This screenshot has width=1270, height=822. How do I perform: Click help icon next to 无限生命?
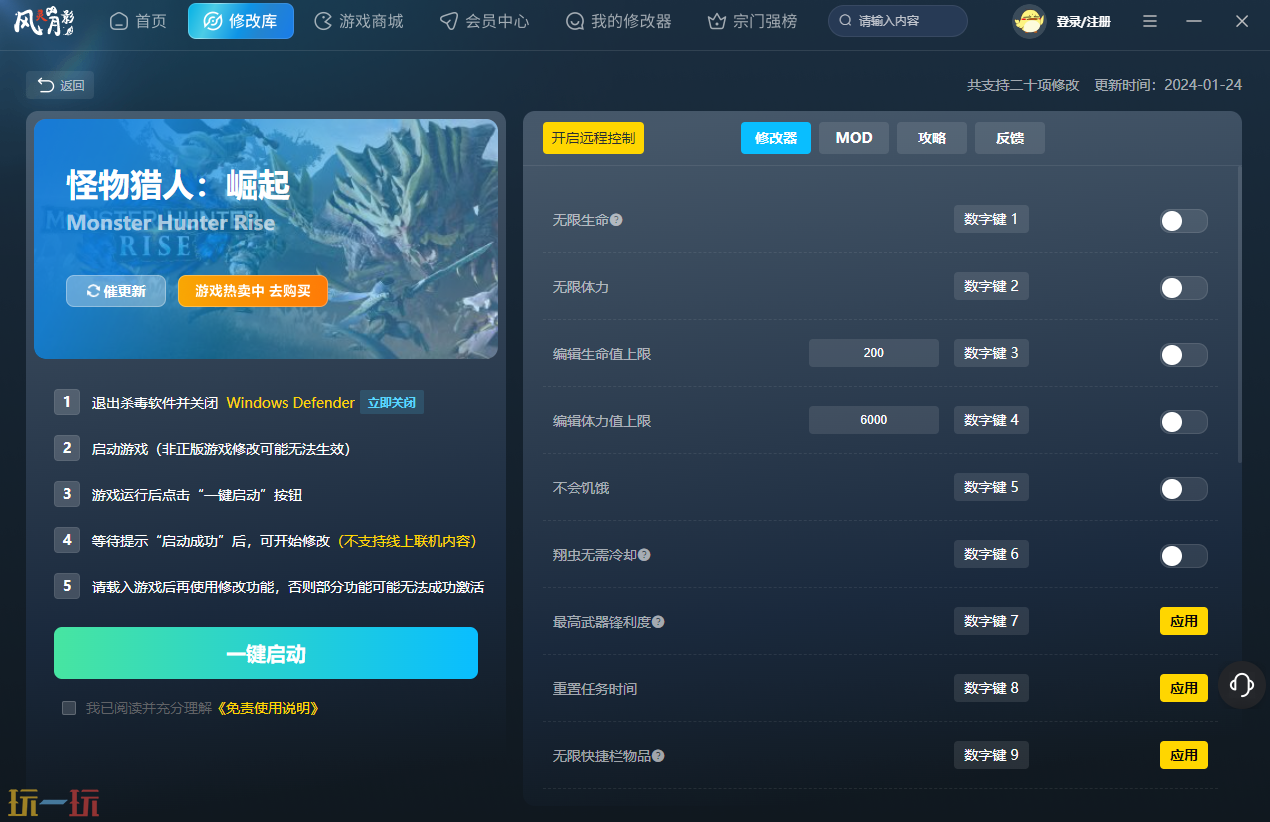point(616,220)
